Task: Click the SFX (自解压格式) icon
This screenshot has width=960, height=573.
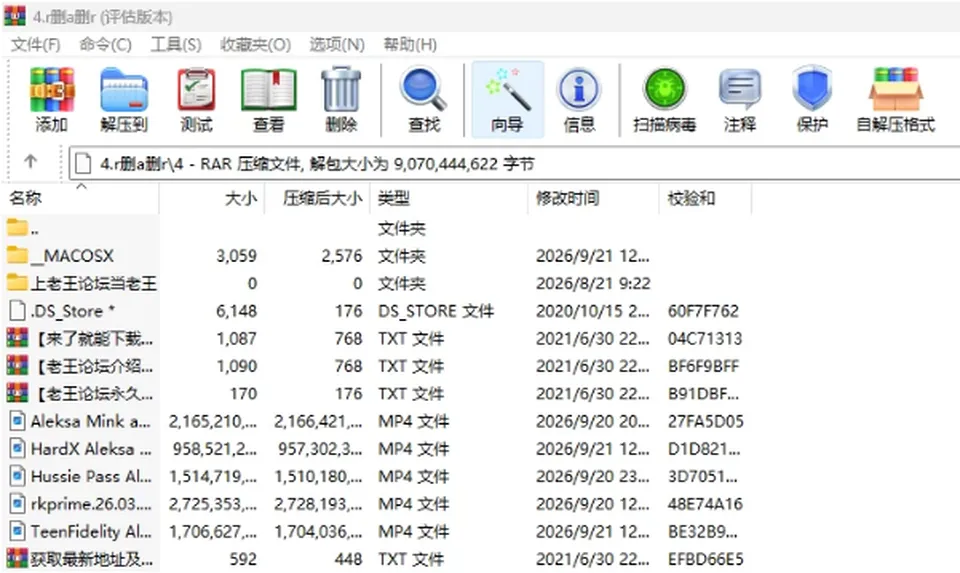Action: [896, 90]
